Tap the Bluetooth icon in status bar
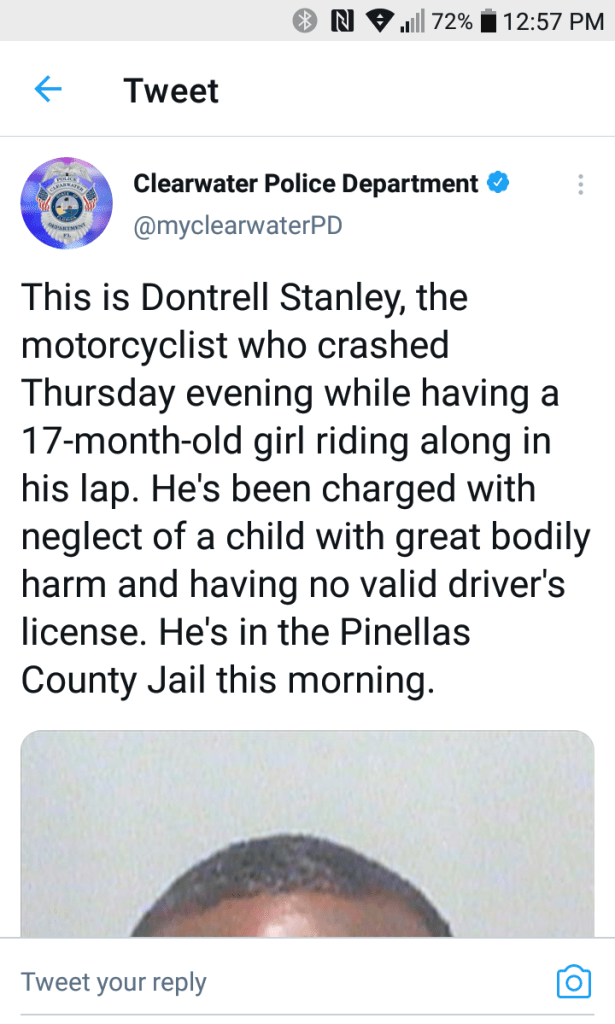This screenshot has width=615, height=1024. pos(304,20)
